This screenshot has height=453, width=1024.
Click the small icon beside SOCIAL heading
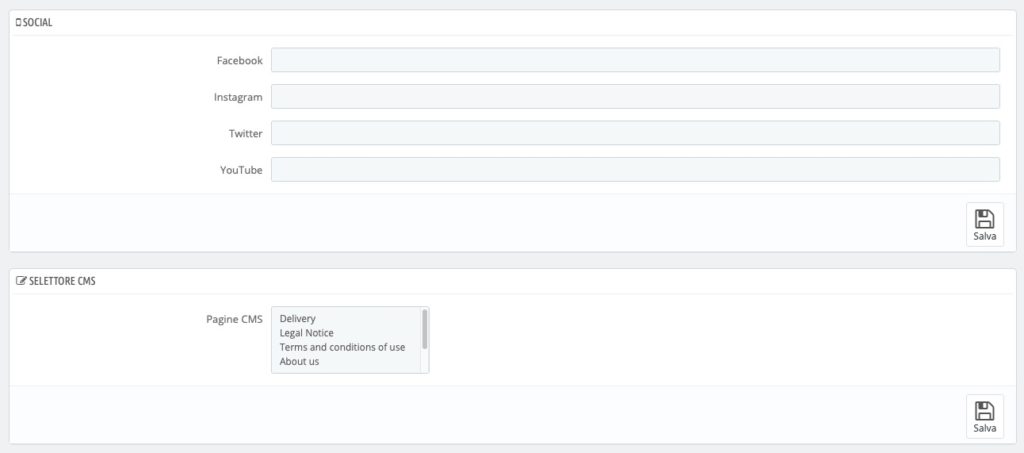[18, 23]
